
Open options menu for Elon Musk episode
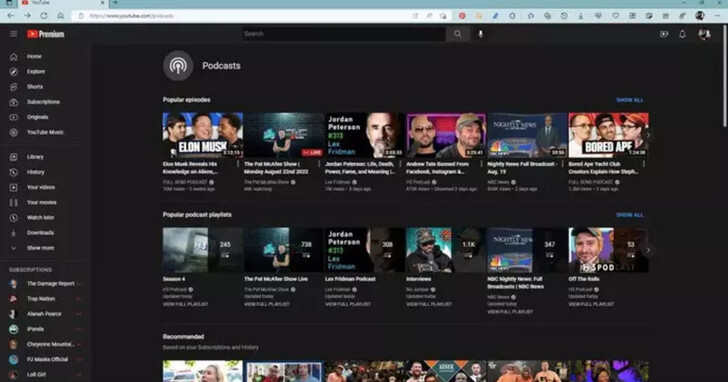pos(238,164)
